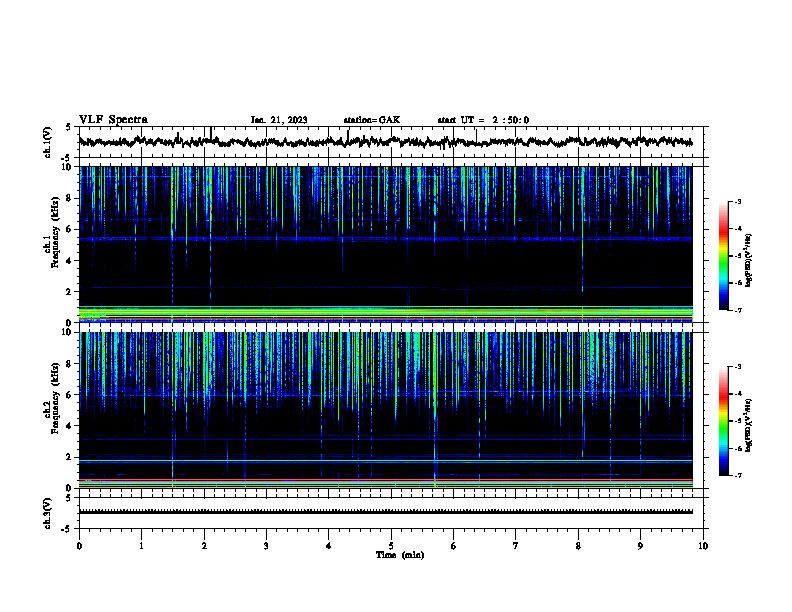The width and height of the screenshot is (792, 612).
Task: Click the ch.1(V) axis label
Action: 48,142
